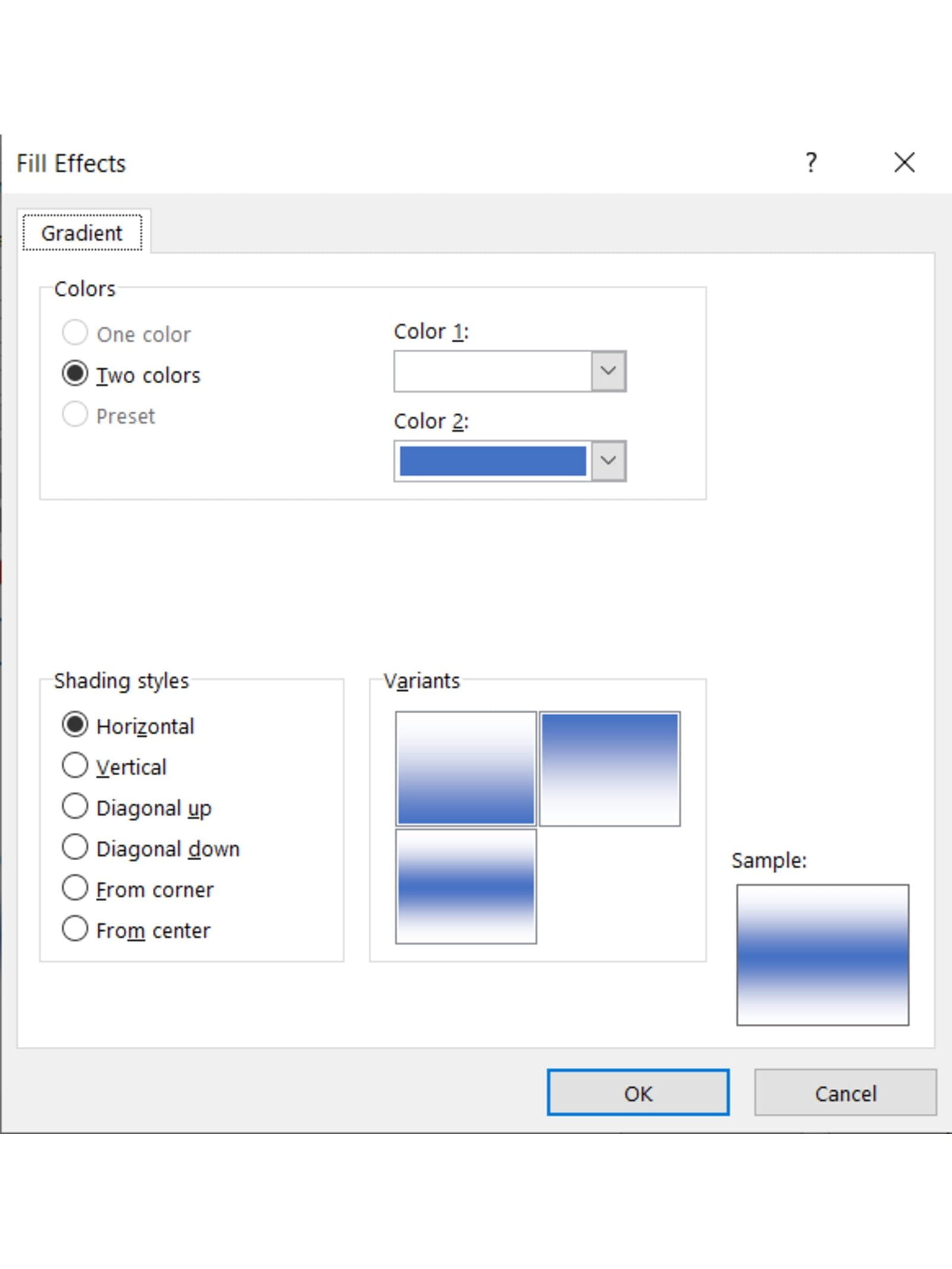Switch to the Gradient tab
Image resolution: width=952 pixels, height=1269 pixels.
pos(82,233)
